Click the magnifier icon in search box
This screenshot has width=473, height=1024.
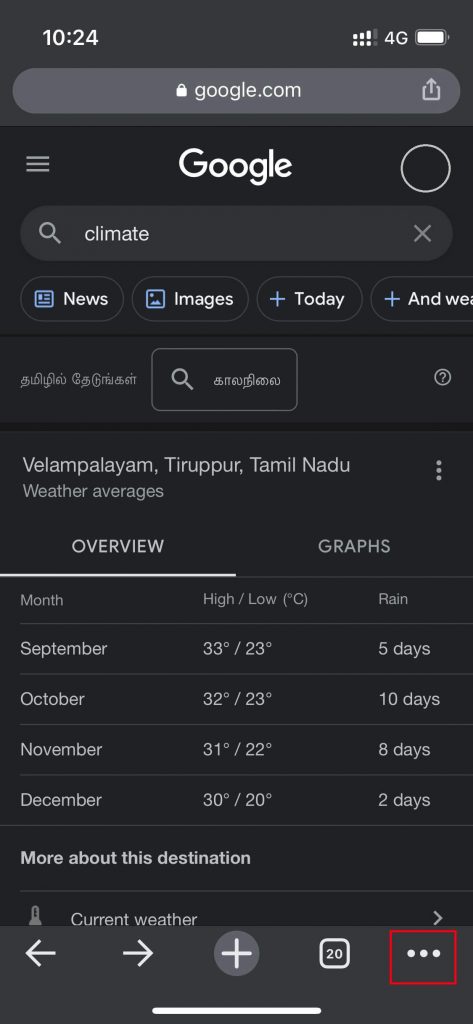point(50,233)
